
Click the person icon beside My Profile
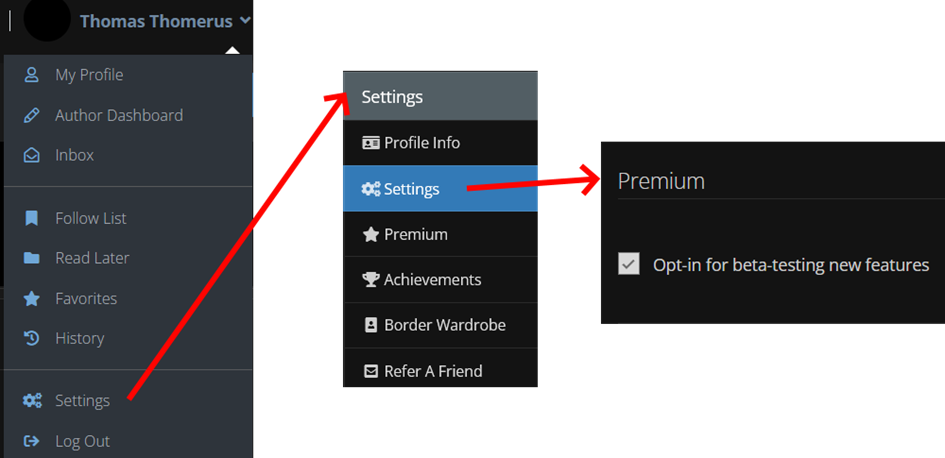31,75
